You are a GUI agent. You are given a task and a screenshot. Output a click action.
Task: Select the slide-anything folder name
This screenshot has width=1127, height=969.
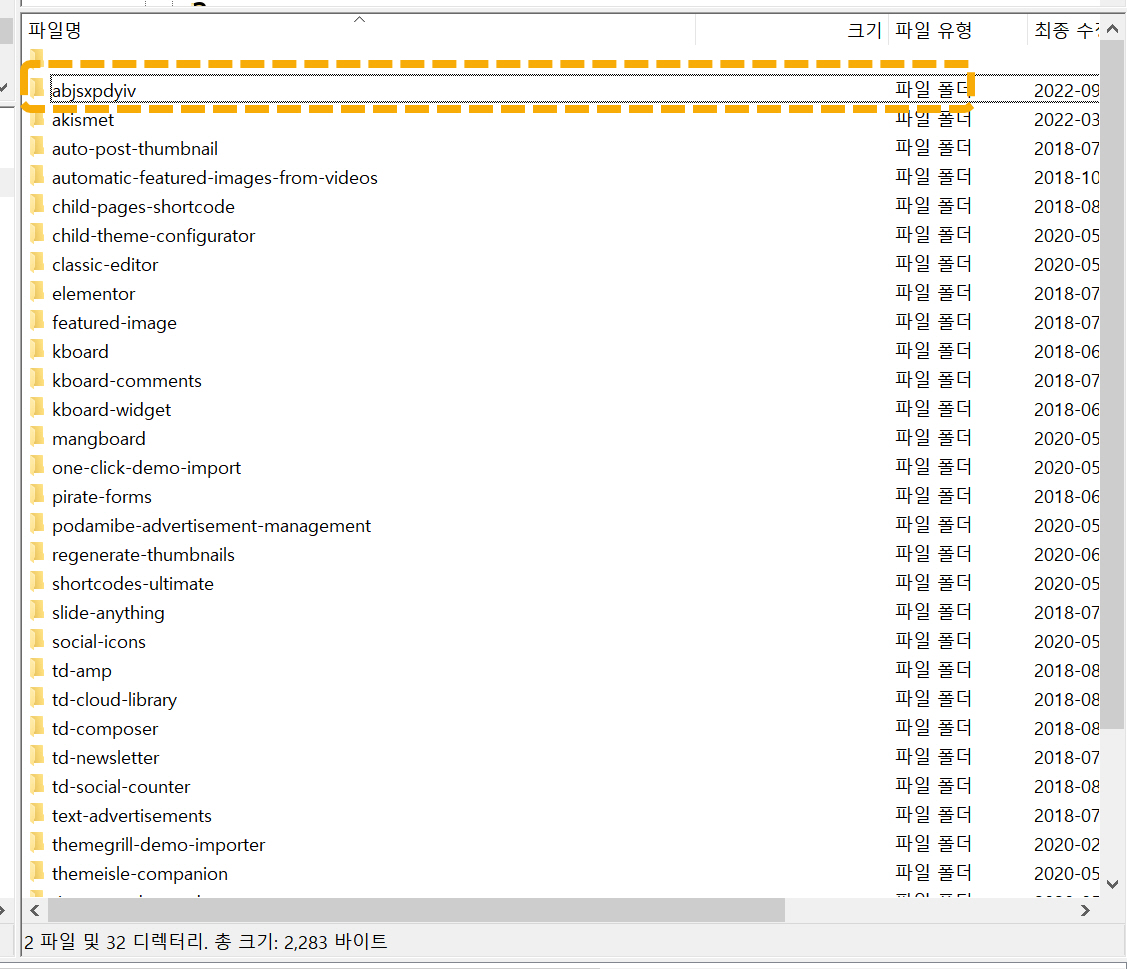point(108,612)
